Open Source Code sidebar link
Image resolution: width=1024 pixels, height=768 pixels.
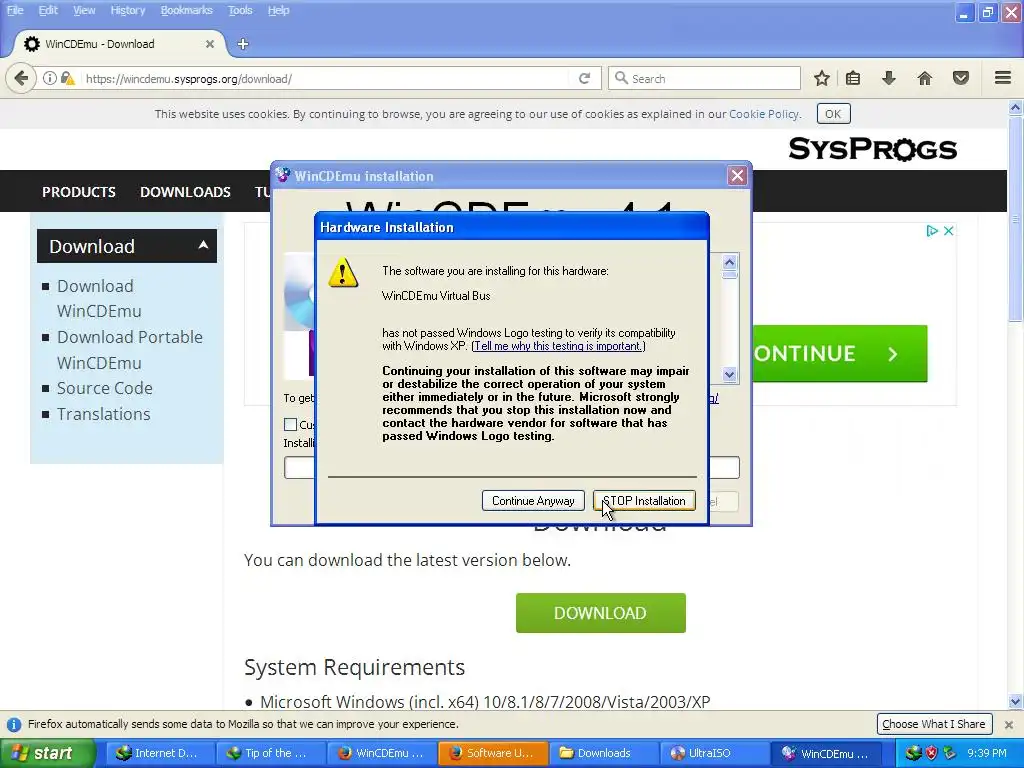(x=104, y=388)
